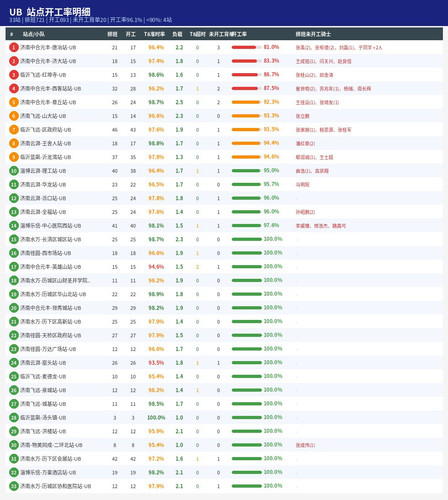The height and width of the screenshot is (500, 448).
Task: Click the title UB 站点开工率明细
Action: pos(50,12)
